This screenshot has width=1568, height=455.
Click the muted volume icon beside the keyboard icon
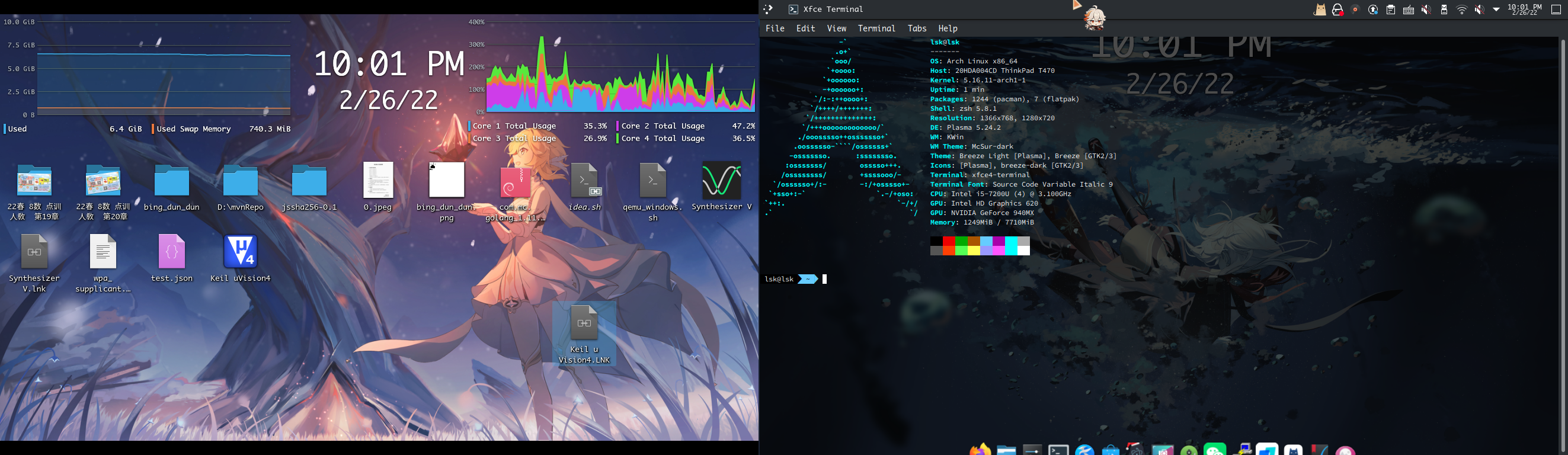pyautogui.click(x=1426, y=9)
